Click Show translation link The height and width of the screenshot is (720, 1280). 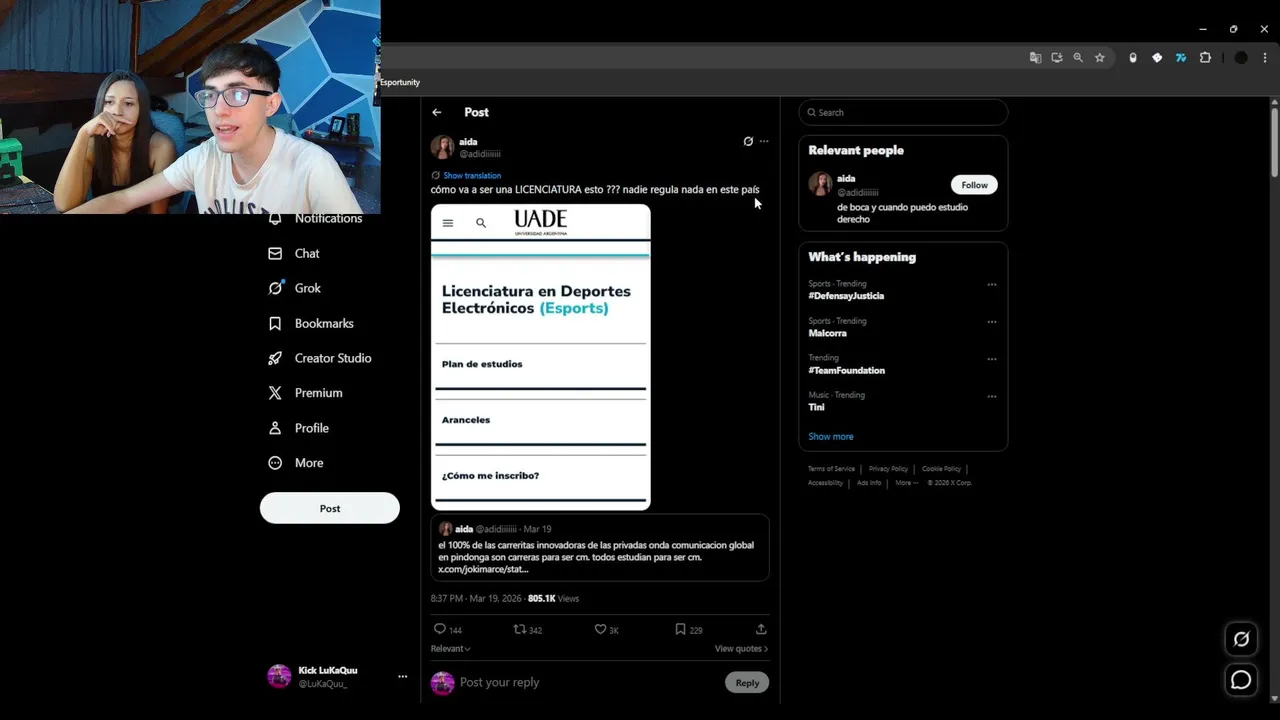click(472, 175)
